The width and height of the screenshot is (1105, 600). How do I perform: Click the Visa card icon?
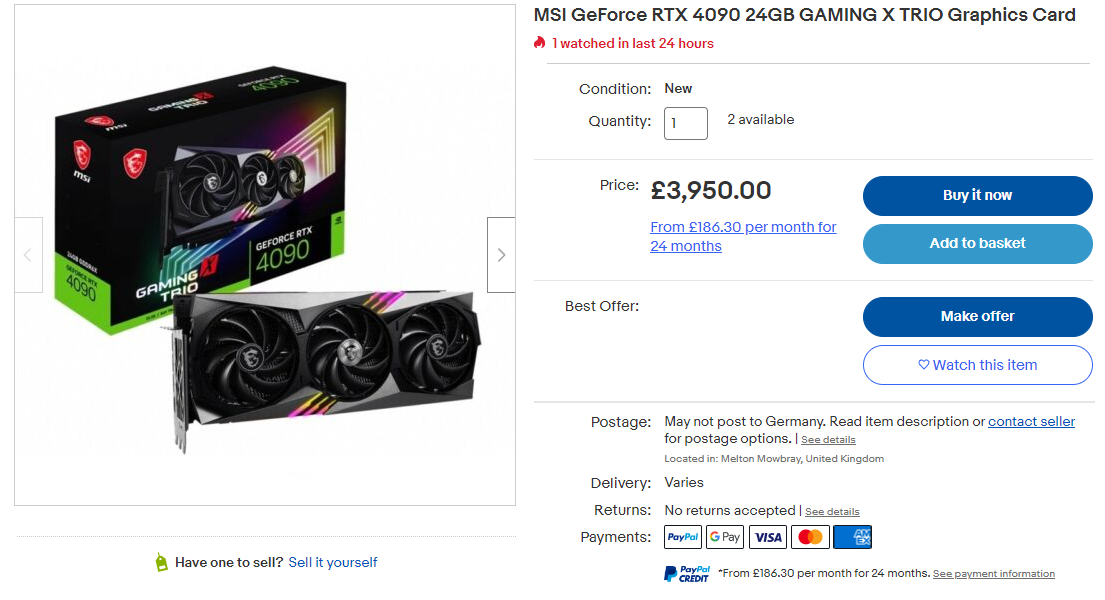(x=768, y=537)
